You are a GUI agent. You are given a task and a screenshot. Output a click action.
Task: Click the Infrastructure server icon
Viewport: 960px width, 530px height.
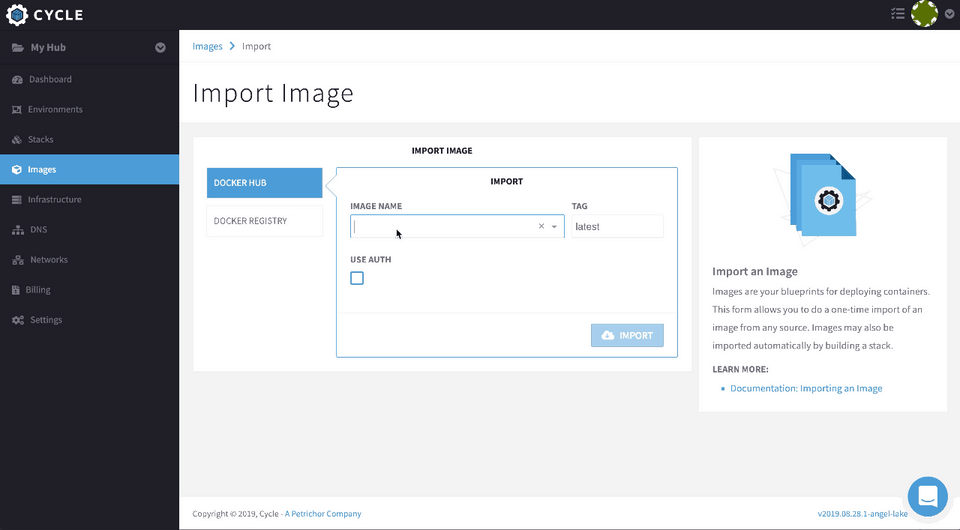click(x=17, y=200)
